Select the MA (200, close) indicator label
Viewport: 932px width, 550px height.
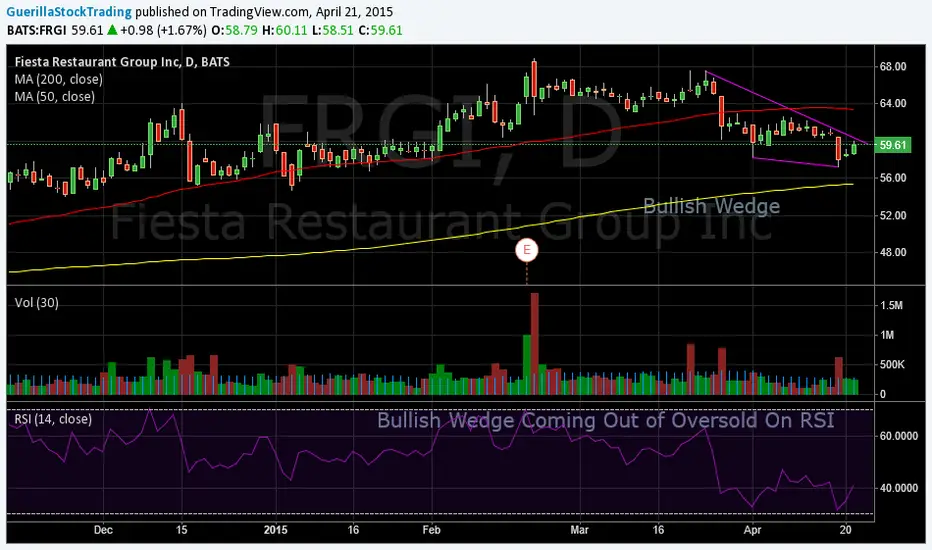click(58, 79)
